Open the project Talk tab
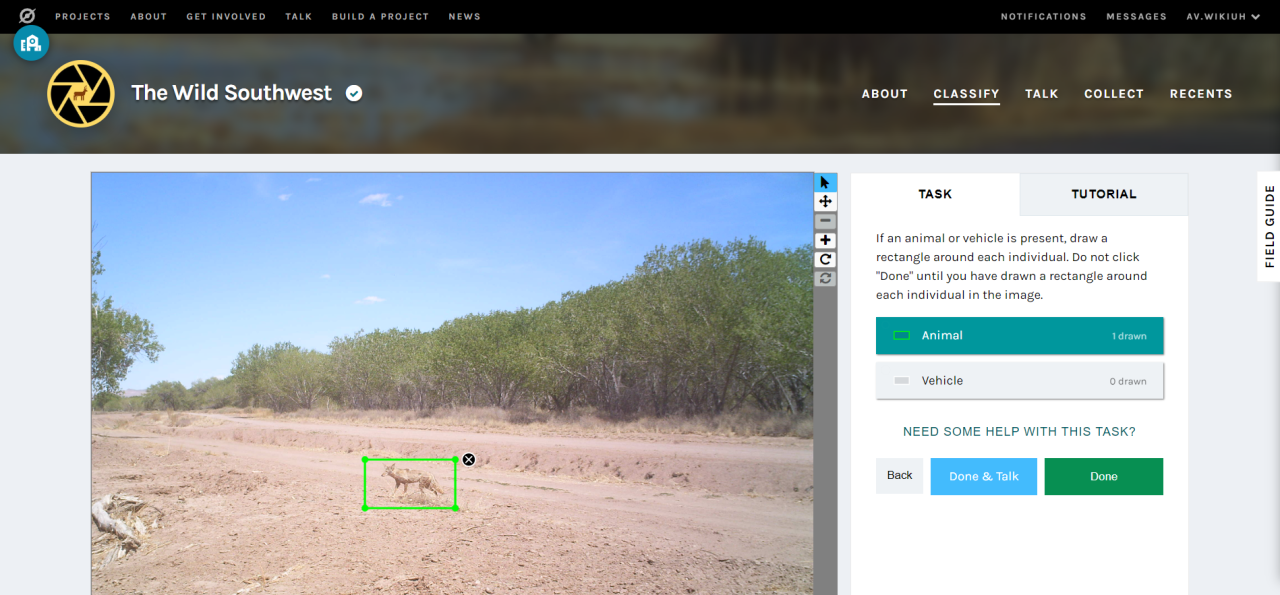The height and width of the screenshot is (595, 1280). point(1041,94)
